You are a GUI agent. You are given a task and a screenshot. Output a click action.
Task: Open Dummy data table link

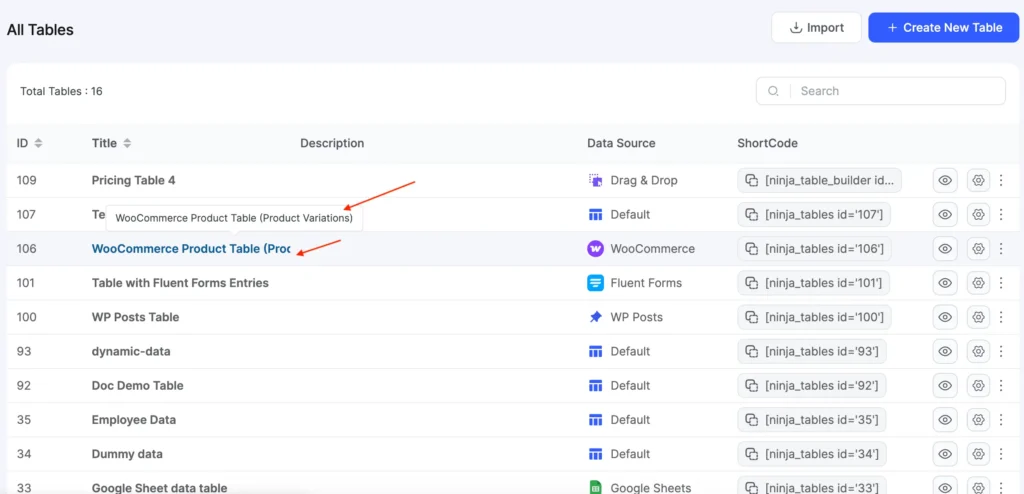click(127, 453)
